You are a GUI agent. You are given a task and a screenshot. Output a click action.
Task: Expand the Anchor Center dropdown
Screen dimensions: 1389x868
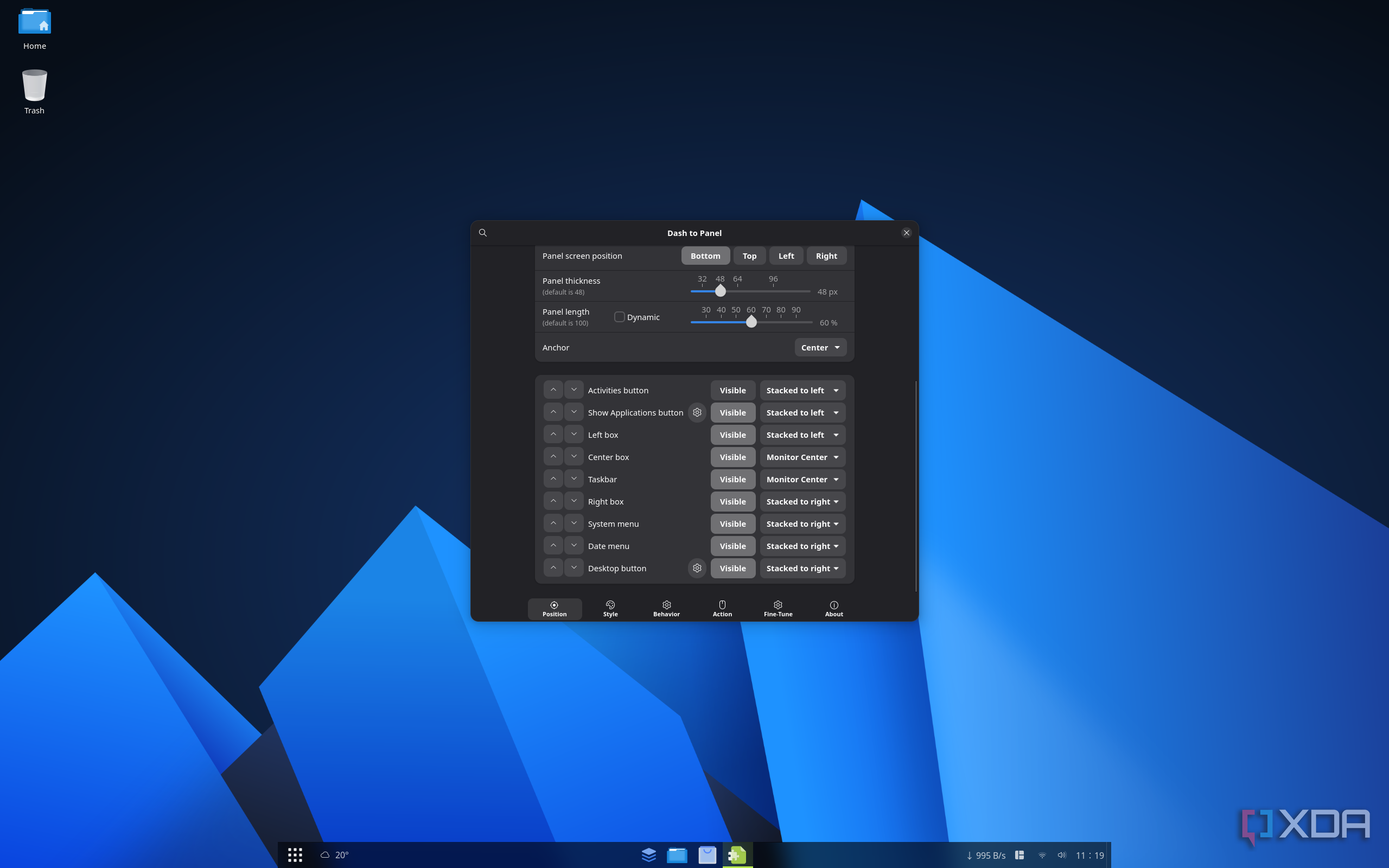coord(820,347)
